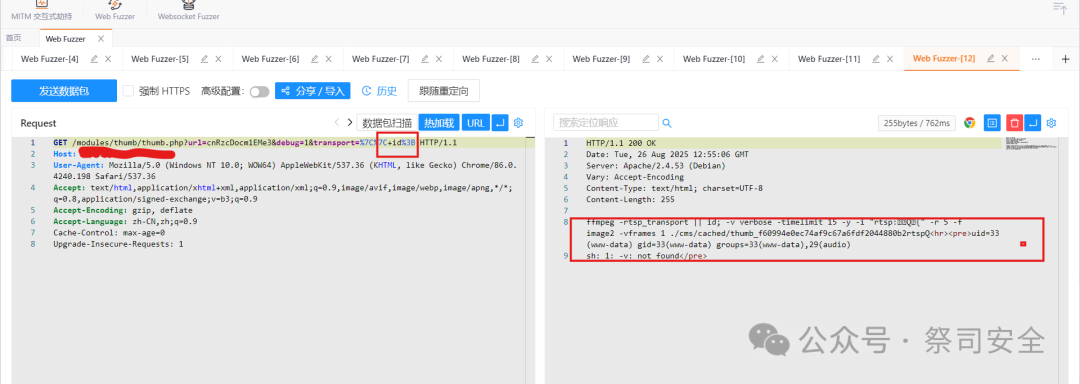The width and height of the screenshot is (1080, 384).
Task: Close the Web Fuzzer-[7] sub-tab
Action: click(x=439, y=59)
